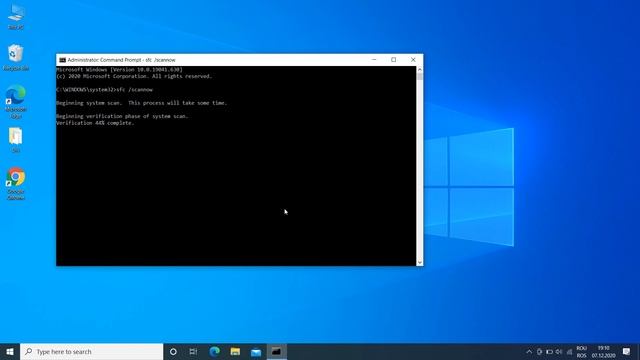Switch the ROU keyboard language indicator
Screen dimensions: 640x360
[582, 351]
